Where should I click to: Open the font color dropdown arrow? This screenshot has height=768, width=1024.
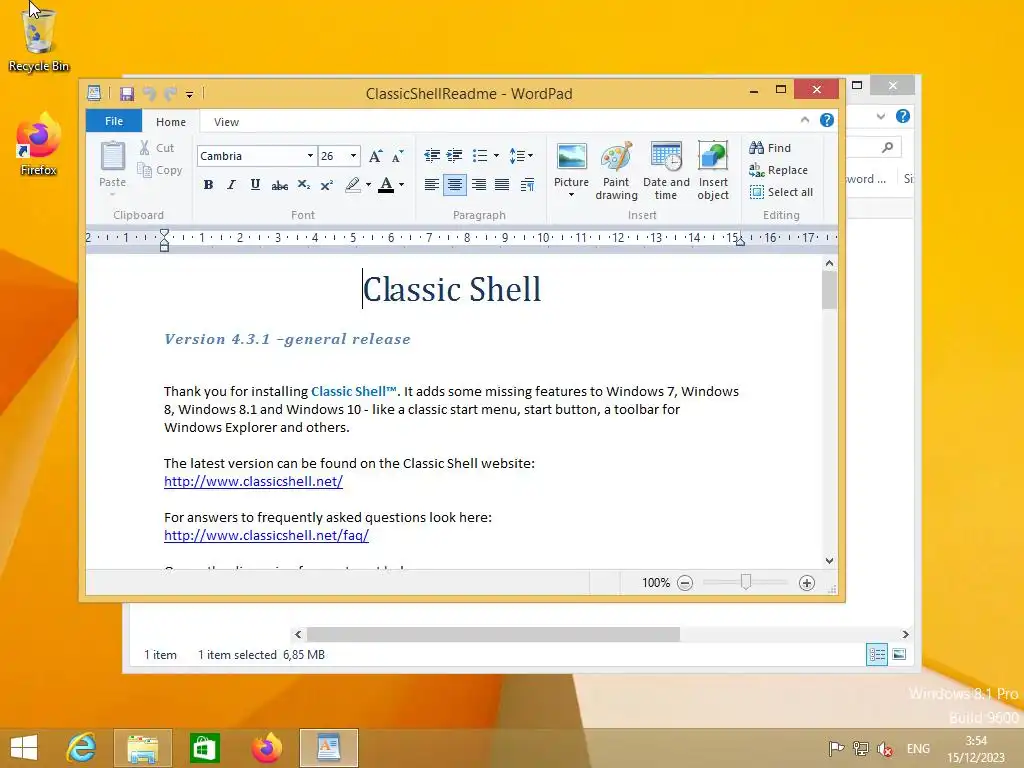pos(401,185)
